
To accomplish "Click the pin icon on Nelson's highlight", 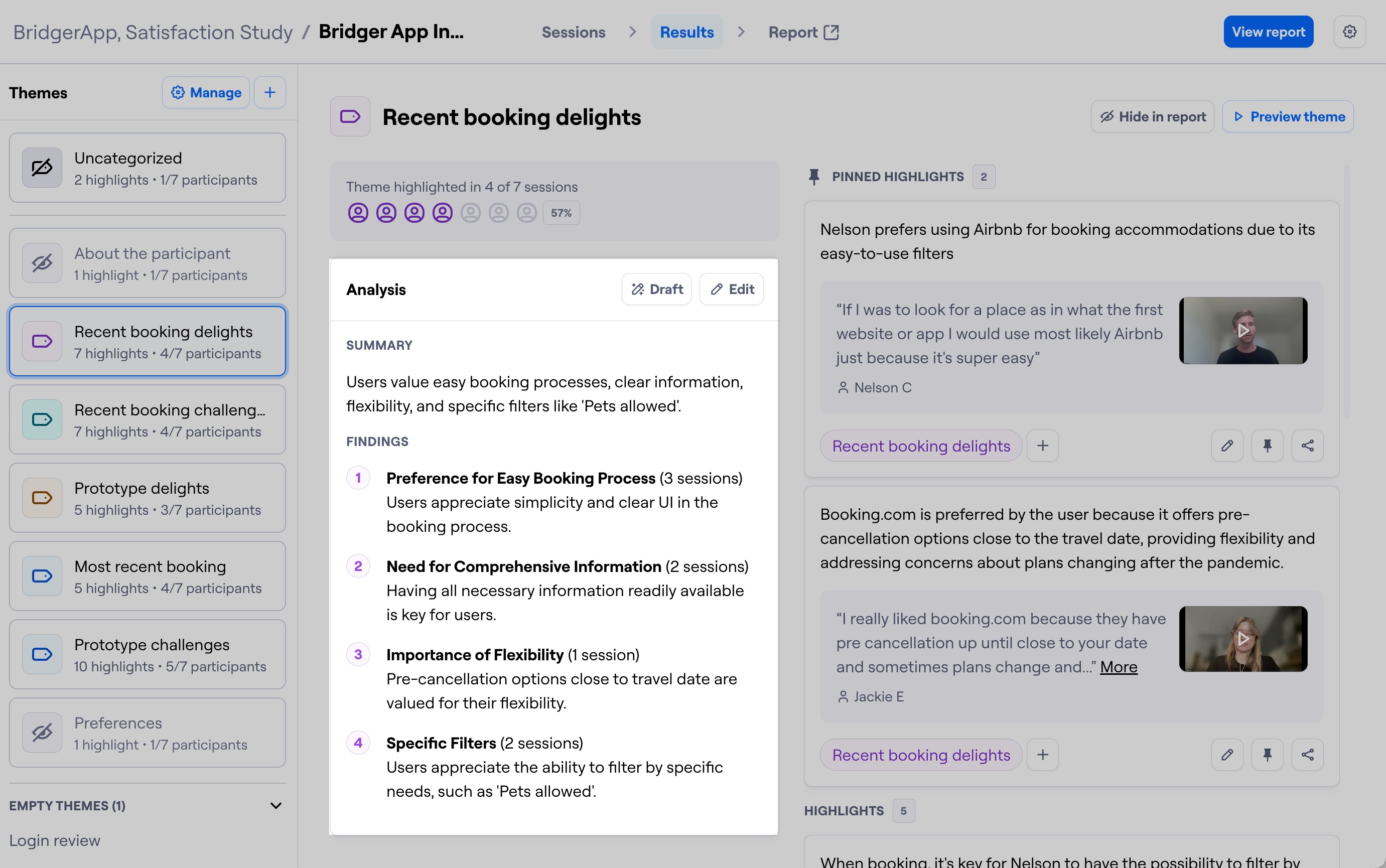I will (x=1268, y=446).
